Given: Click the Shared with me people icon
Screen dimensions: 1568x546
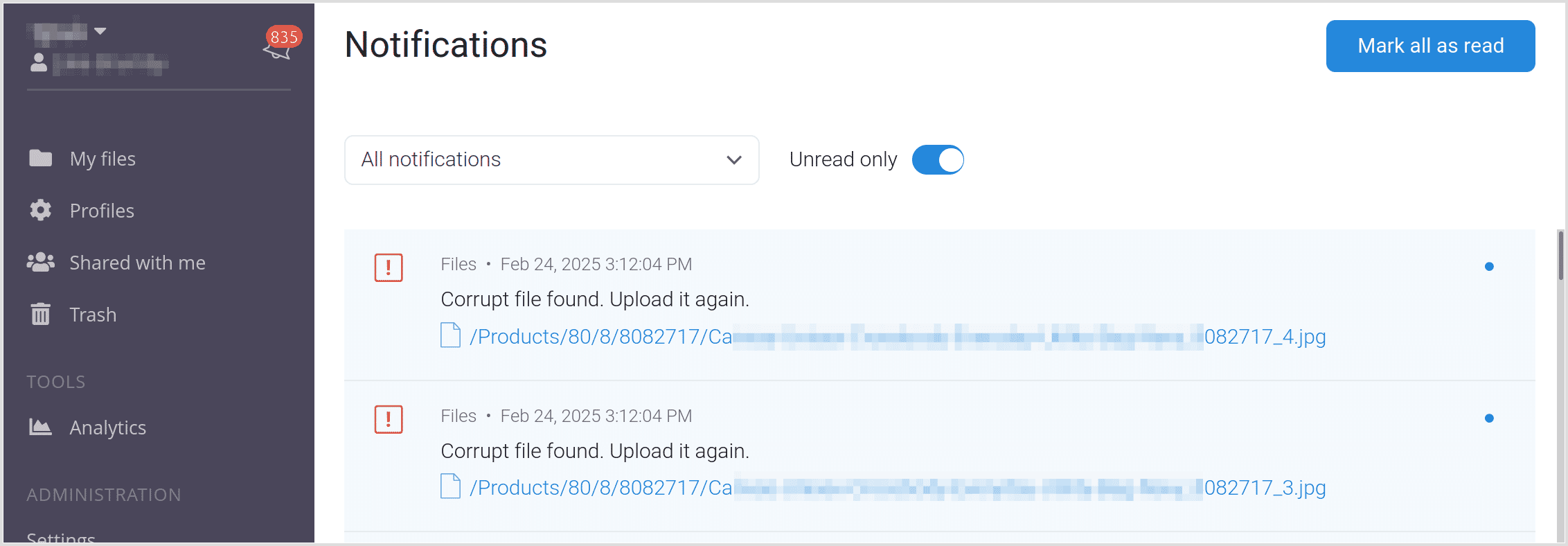Looking at the screenshot, I should (x=41, y=262).
